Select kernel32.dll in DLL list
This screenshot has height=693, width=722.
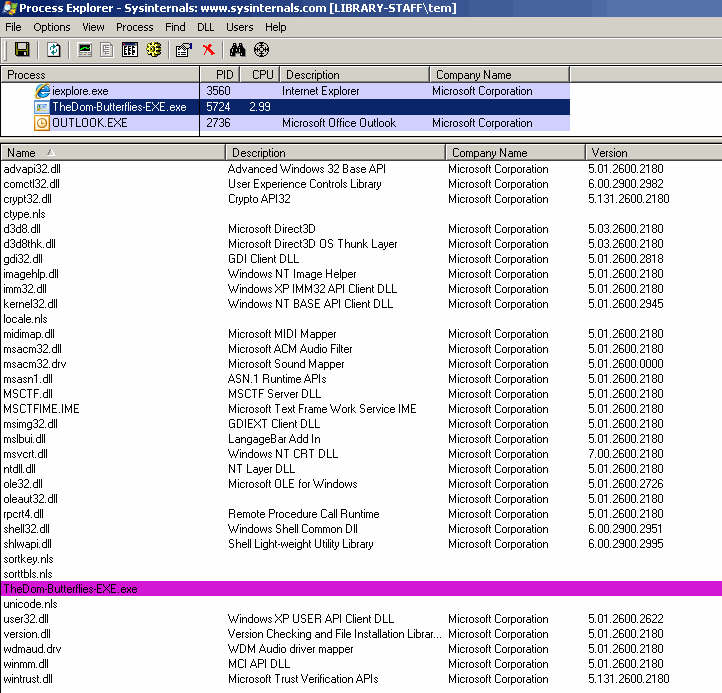tap(30, 304)
